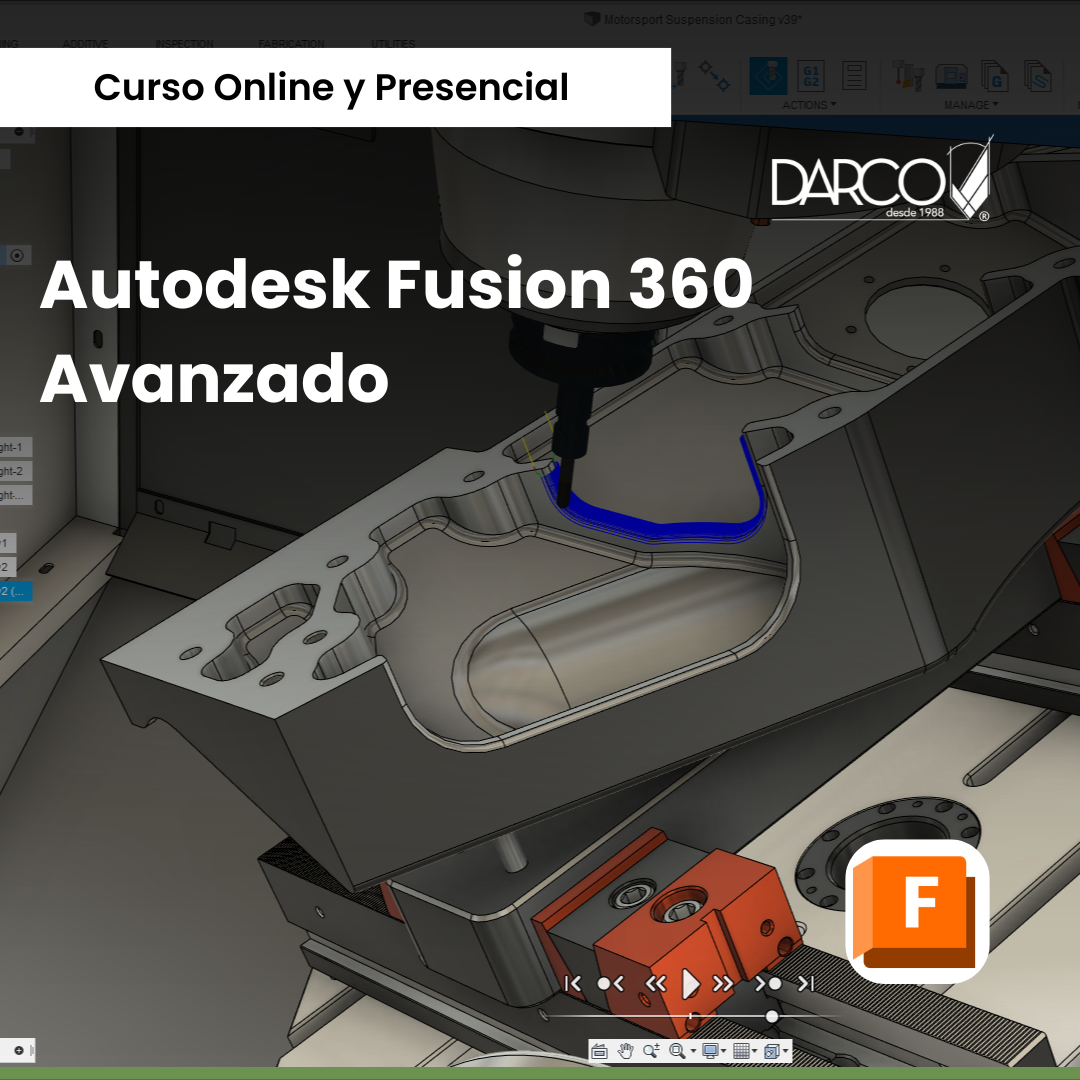Screen dimensions: 1080x1080
Task: Jump to the end of the simulation
Action: click(x=806, y=984)
